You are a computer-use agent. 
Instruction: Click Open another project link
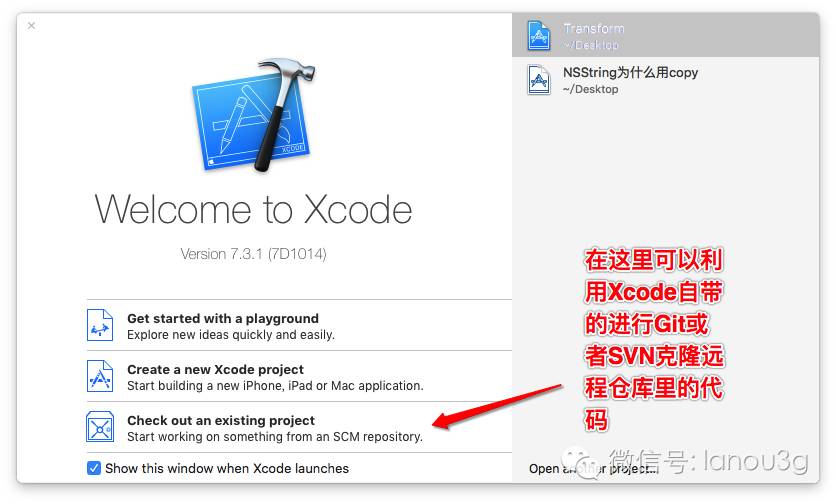593,468
